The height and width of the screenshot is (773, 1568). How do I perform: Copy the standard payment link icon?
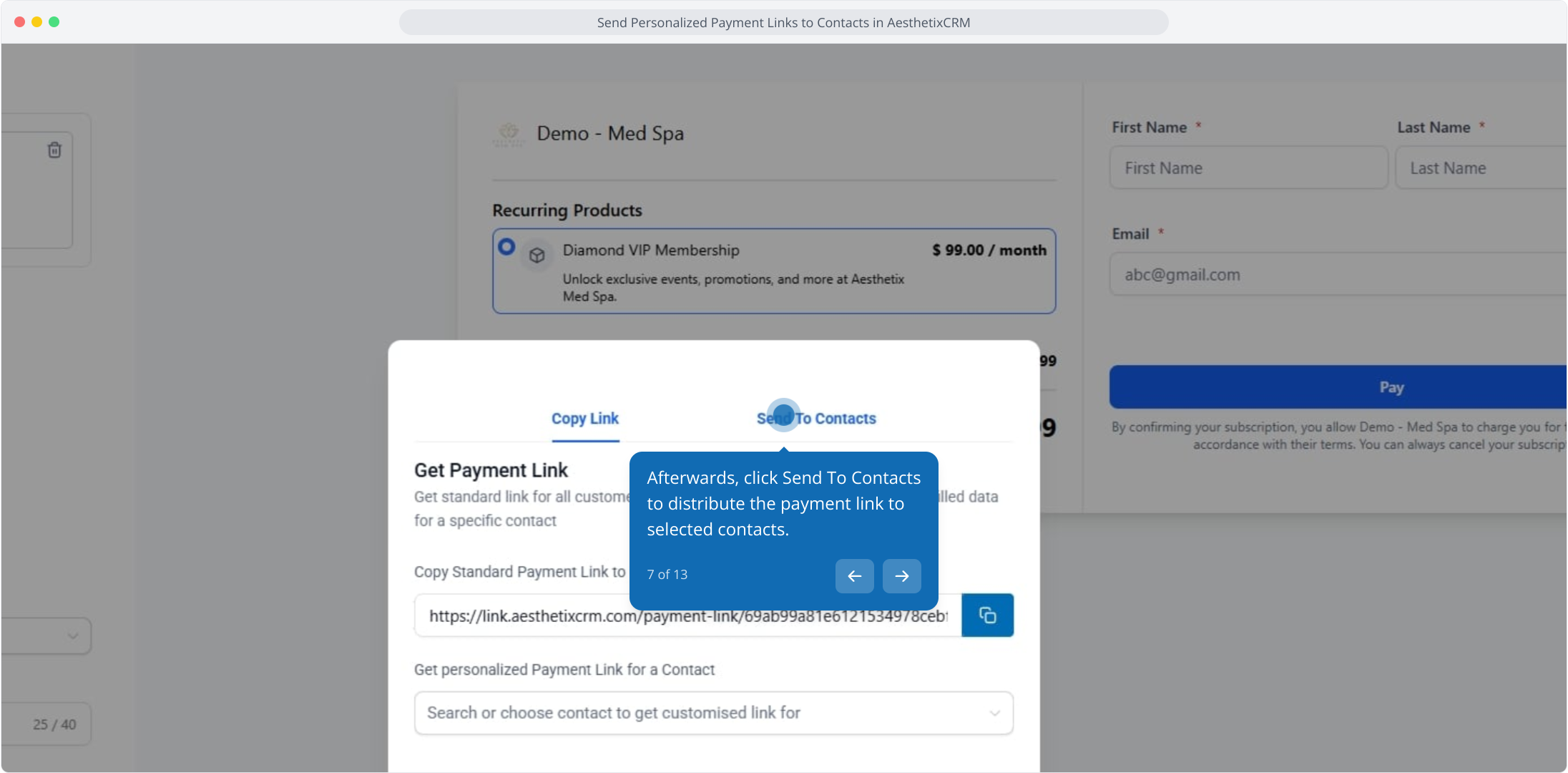(987, 616)
